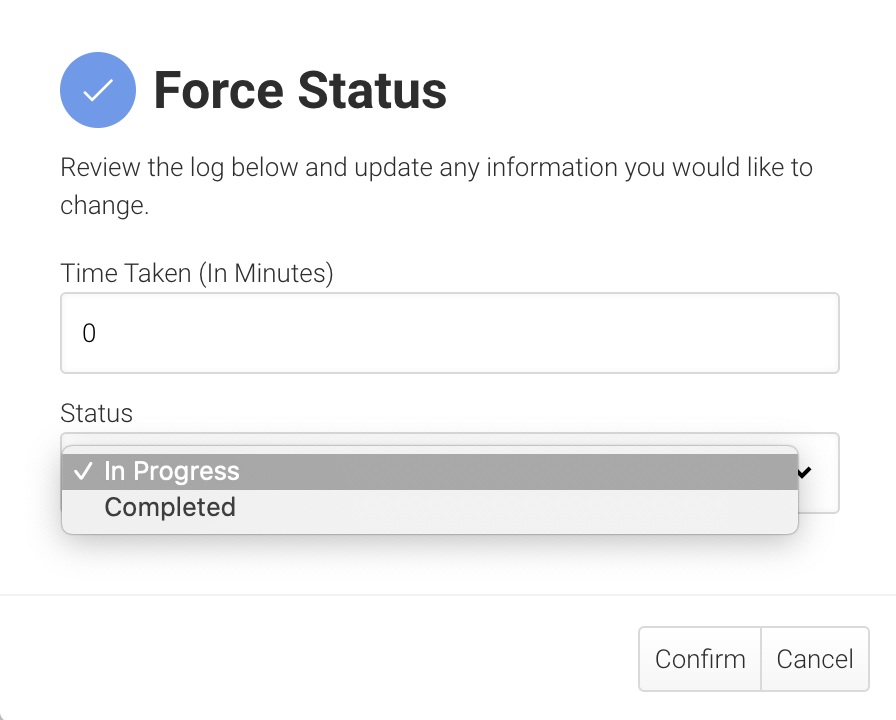This screenshot has width=896, height=720.
Task: Focus the Time Taken input field
Action: (x=450, y=333)
